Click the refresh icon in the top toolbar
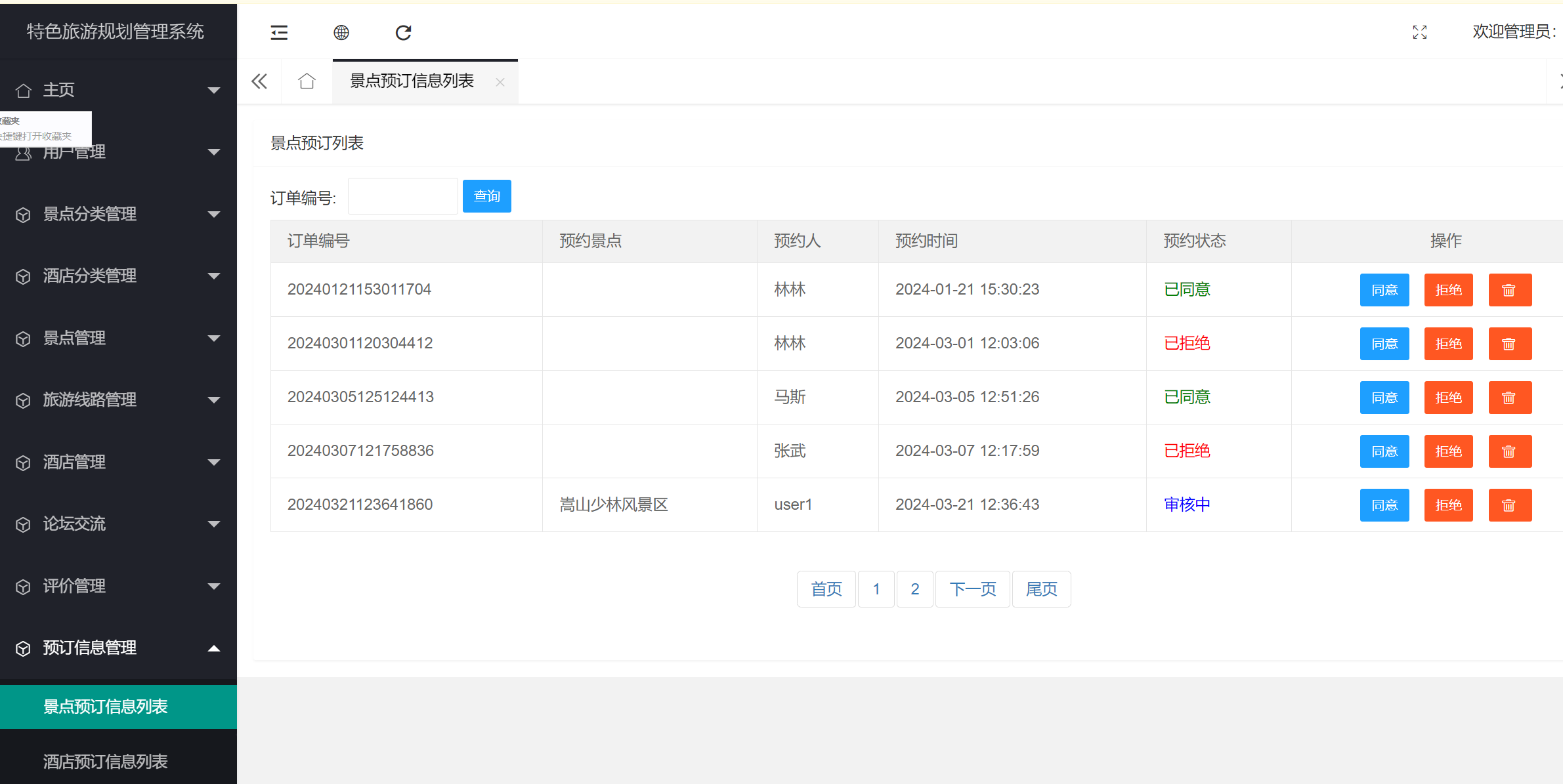 403,32
